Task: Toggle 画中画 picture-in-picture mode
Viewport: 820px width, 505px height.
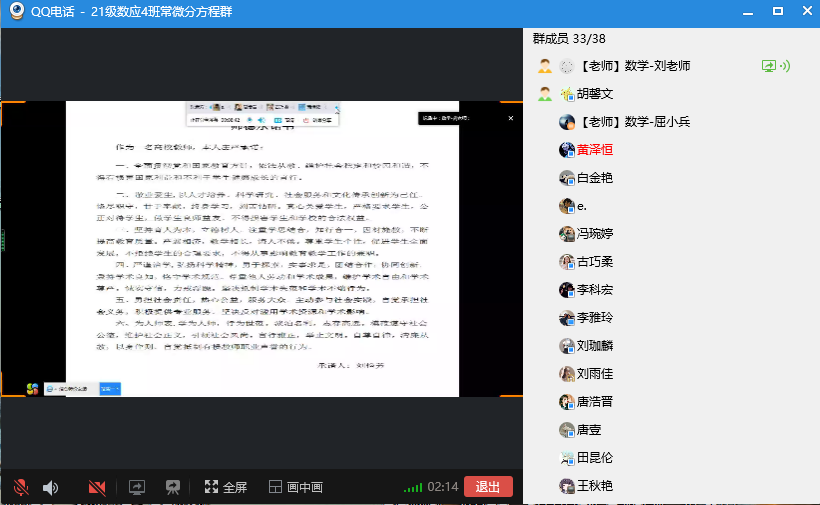Action: click(294, 487)
